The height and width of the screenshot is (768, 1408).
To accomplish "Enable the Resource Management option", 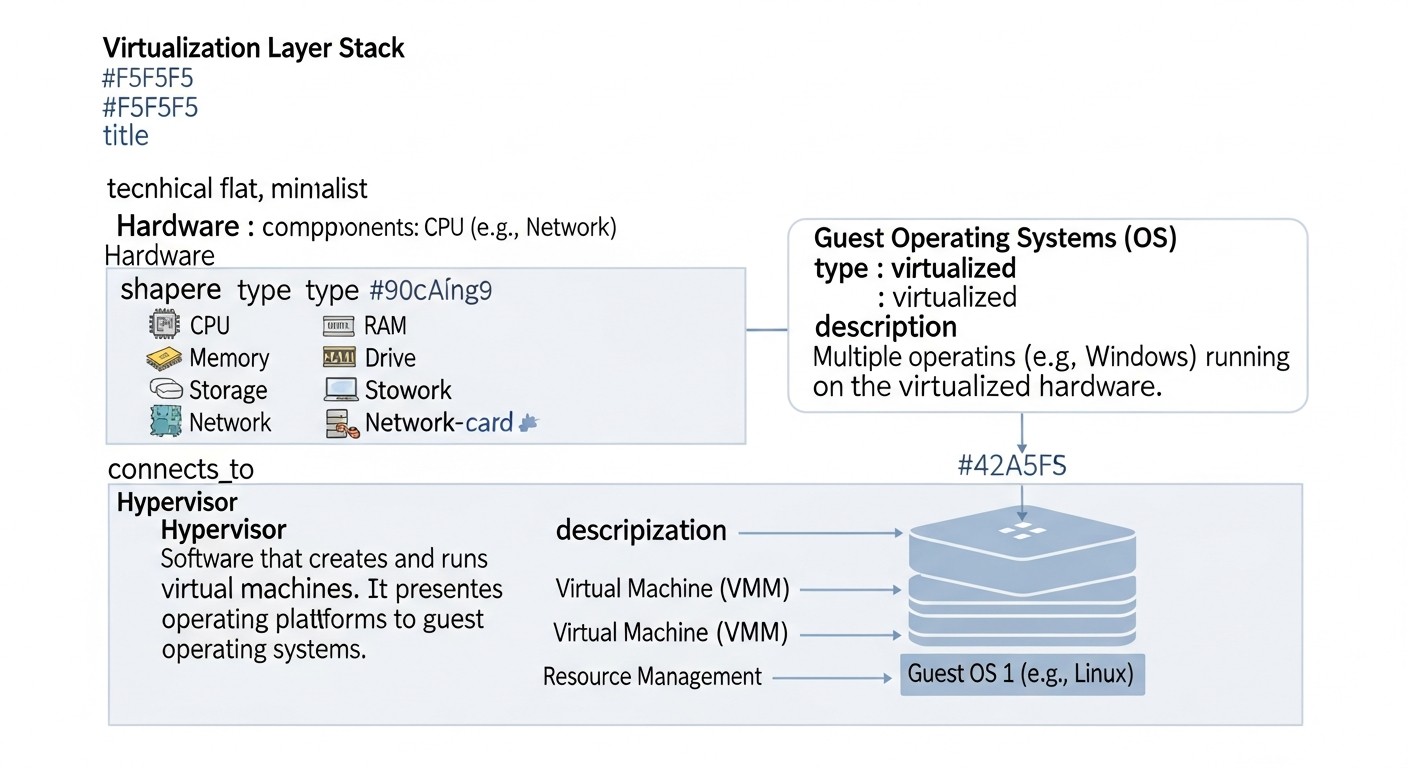I will pyautogui.click(x=651, y=676).
